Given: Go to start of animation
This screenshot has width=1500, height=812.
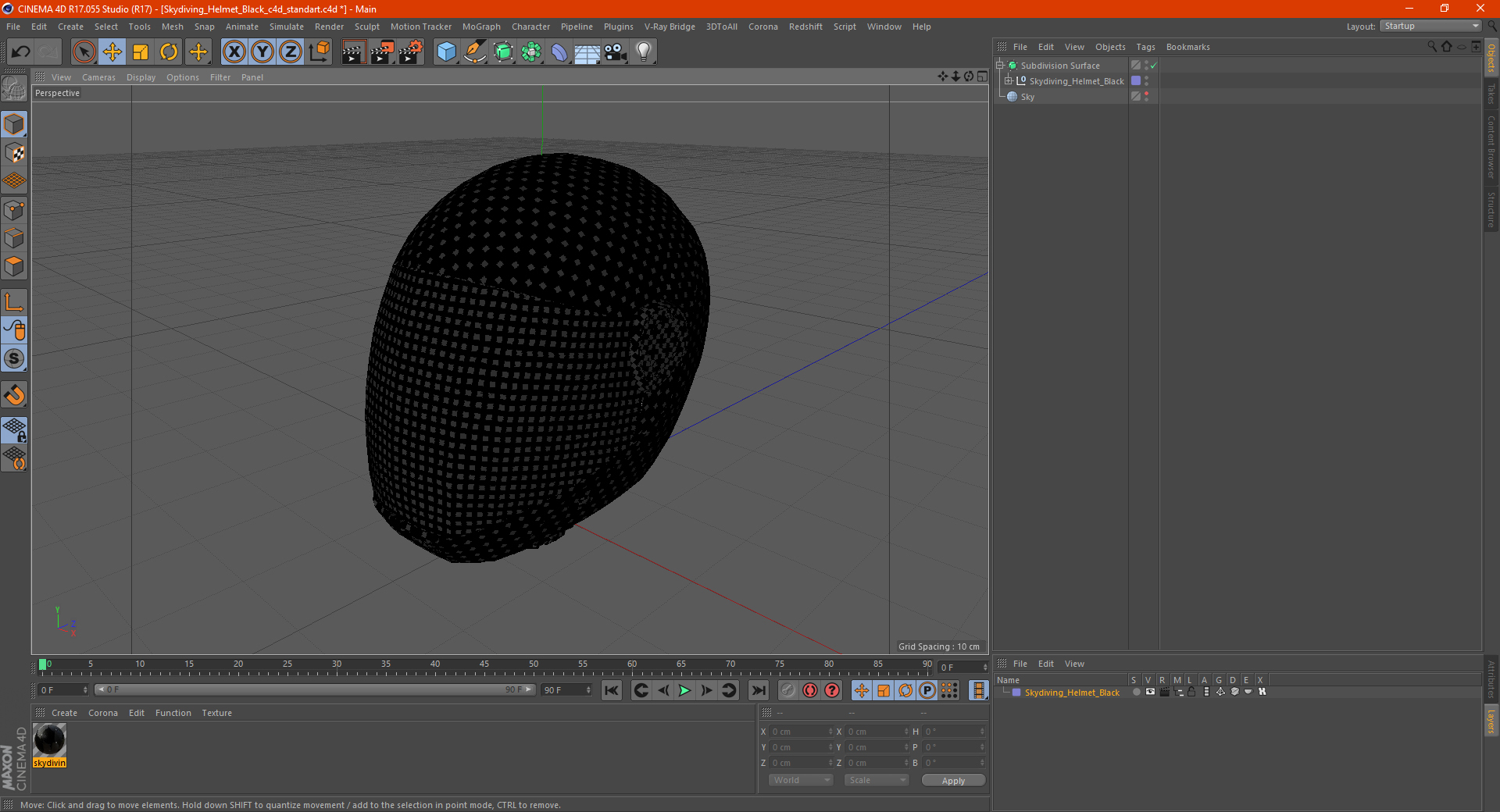Looking at the screenshot, I should click(x=612, y=690).
